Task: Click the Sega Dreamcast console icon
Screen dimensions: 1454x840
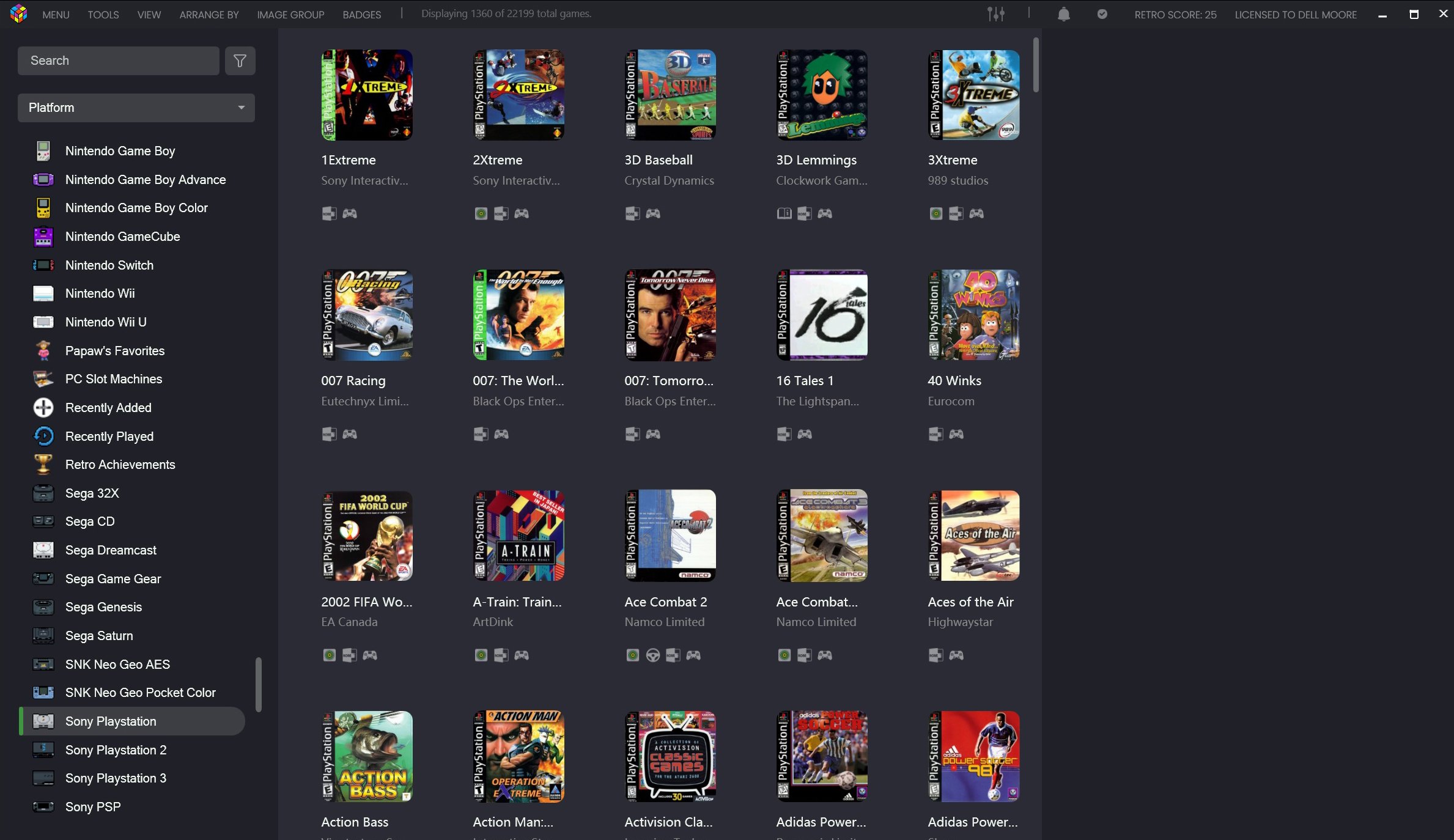Action: 43,550
